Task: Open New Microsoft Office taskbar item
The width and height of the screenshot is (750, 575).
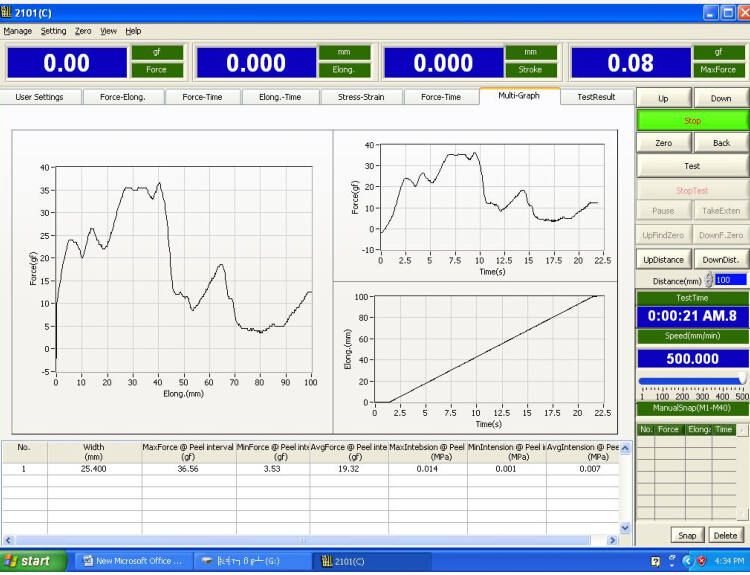Action: point(131,561)
